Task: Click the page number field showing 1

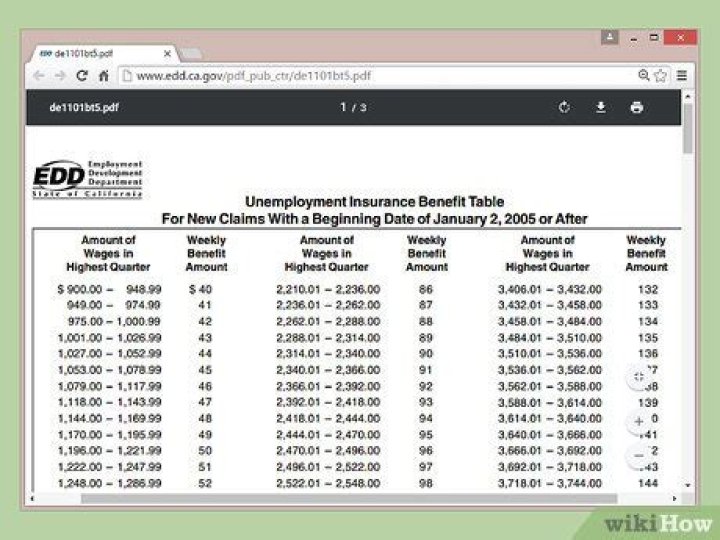Action: 343,108
